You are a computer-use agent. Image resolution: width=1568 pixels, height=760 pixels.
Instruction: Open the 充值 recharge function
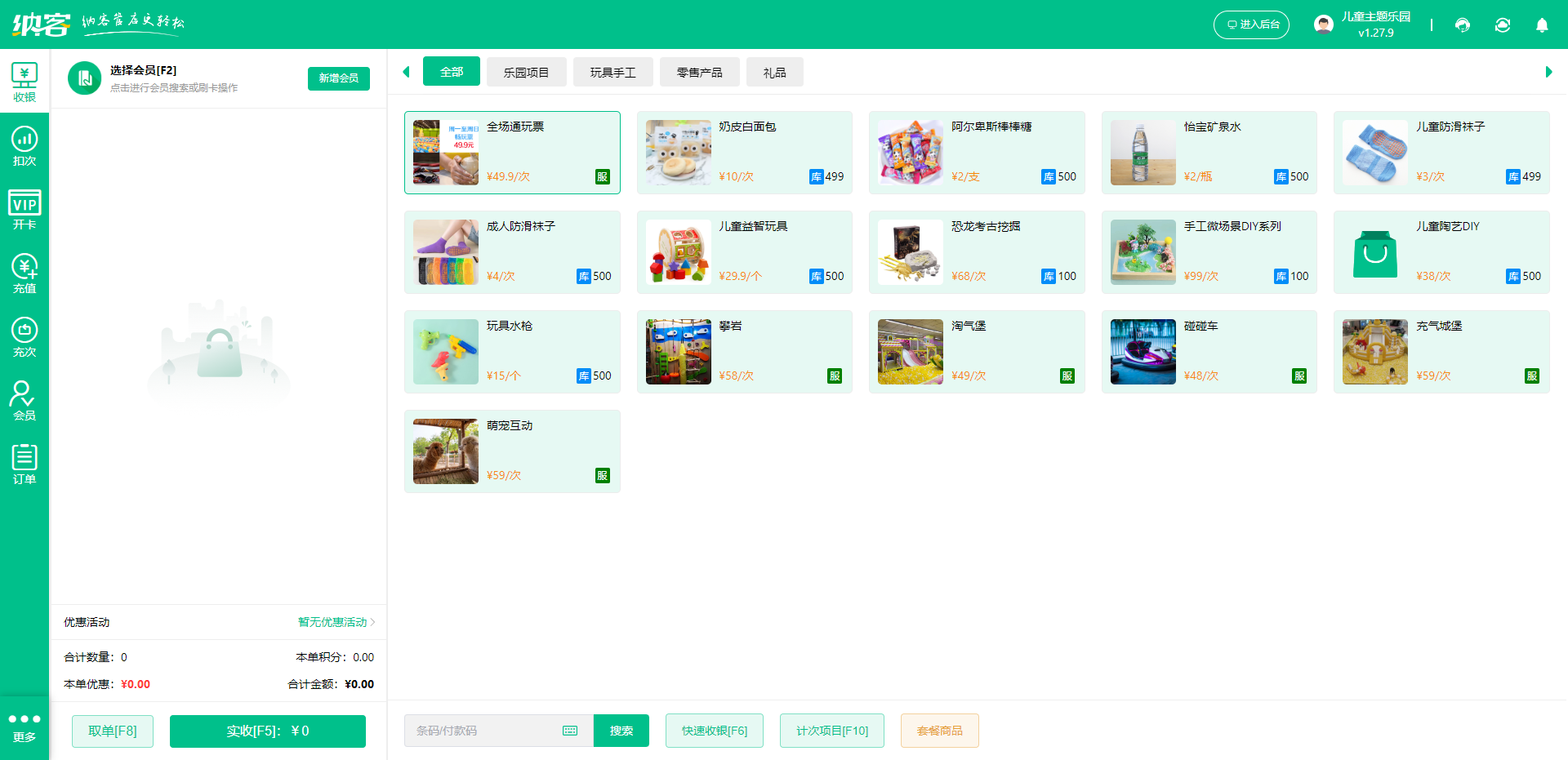pos(24,274)
